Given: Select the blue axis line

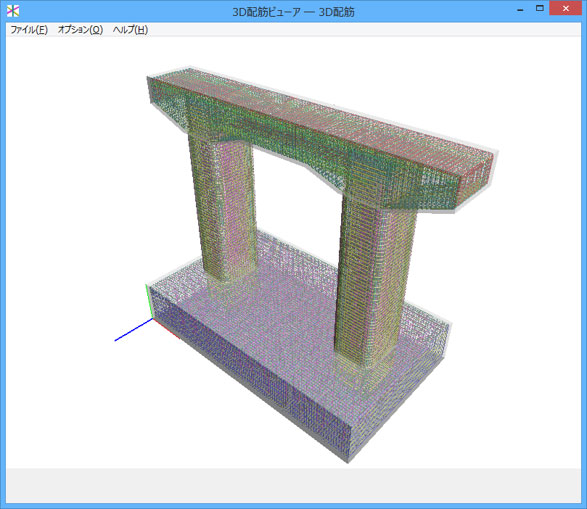Looking at the screenshot, I should [x=133, y=330].
